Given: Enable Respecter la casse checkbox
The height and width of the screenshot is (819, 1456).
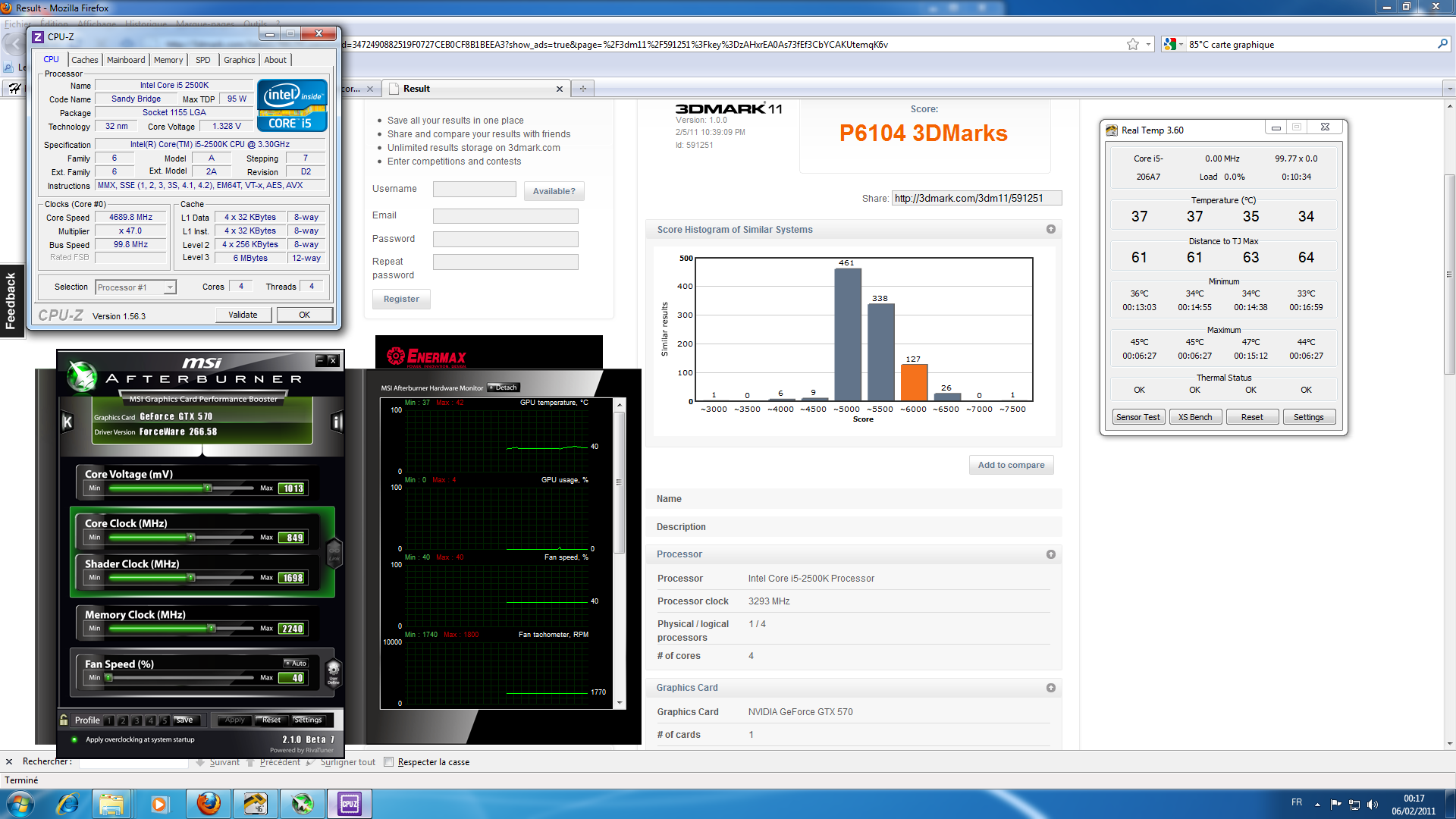Looking at the screenshot, I should [x=389, y=762].
